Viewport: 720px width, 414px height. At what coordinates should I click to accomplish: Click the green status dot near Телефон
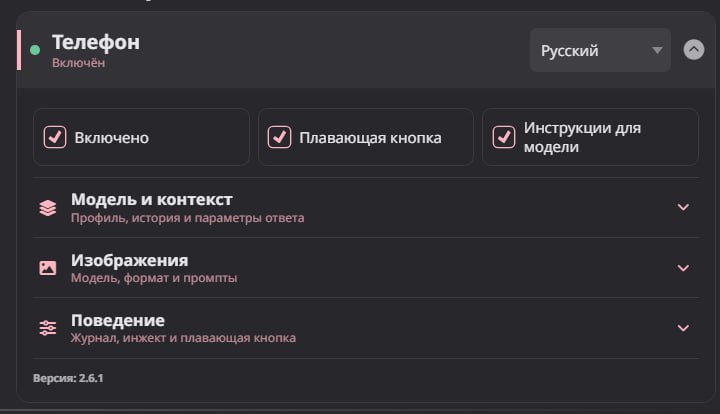click(35, 50)
